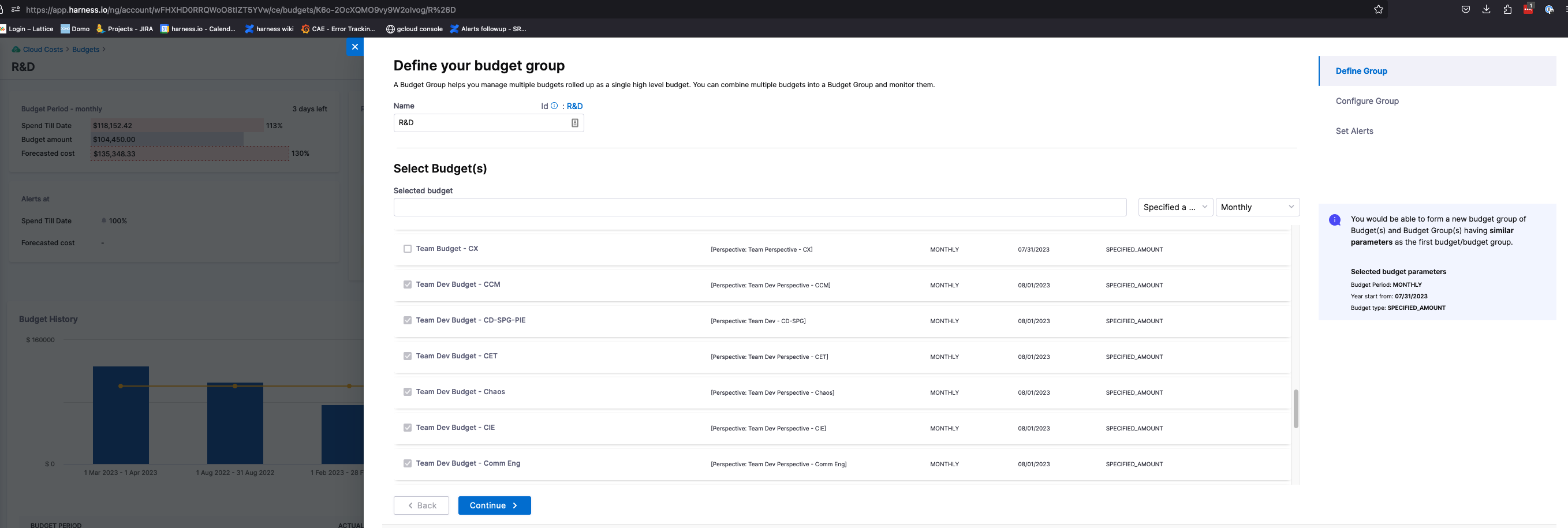Toggle Team Dev Budget - Chaos checkbox
This screenshot has height=528, width=1568.
coord(407,392)
